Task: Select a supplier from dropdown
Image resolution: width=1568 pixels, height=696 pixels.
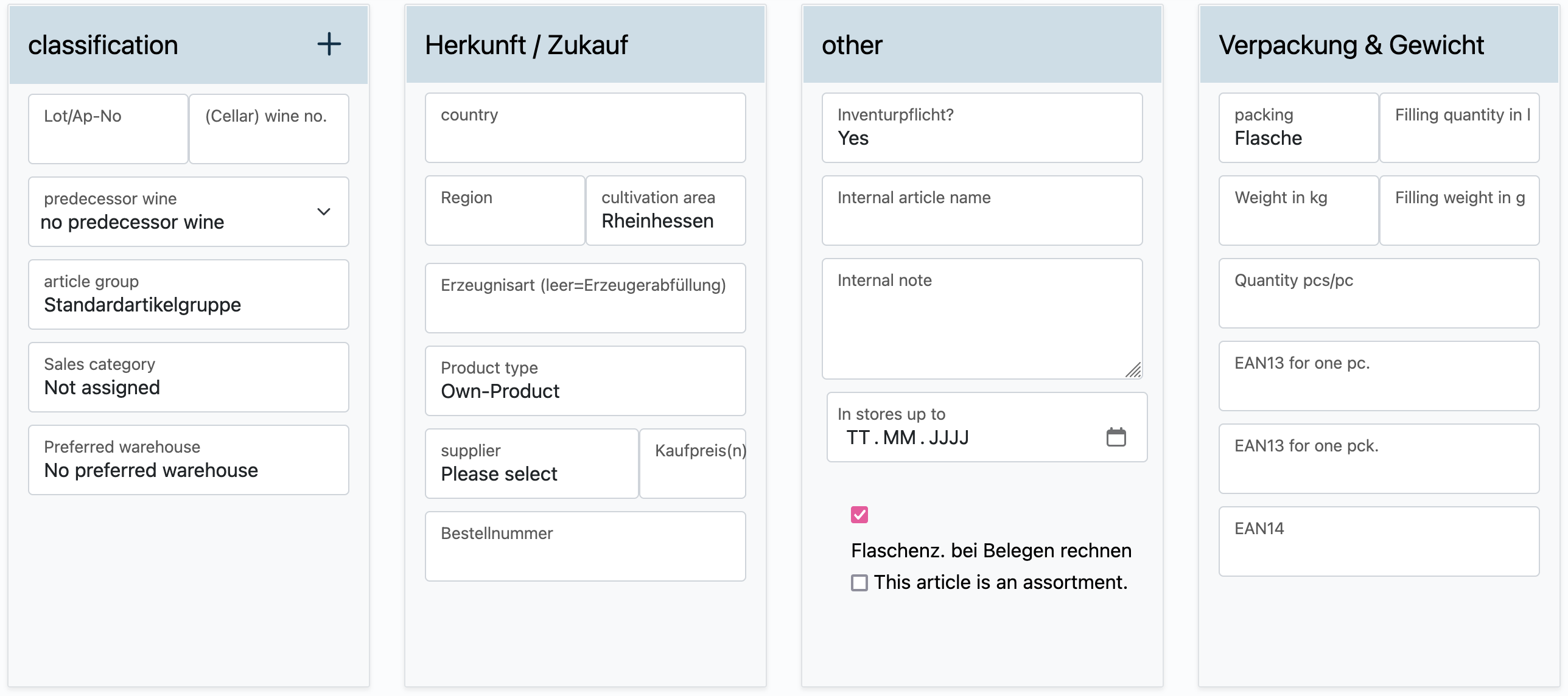Action: point(531,464)
